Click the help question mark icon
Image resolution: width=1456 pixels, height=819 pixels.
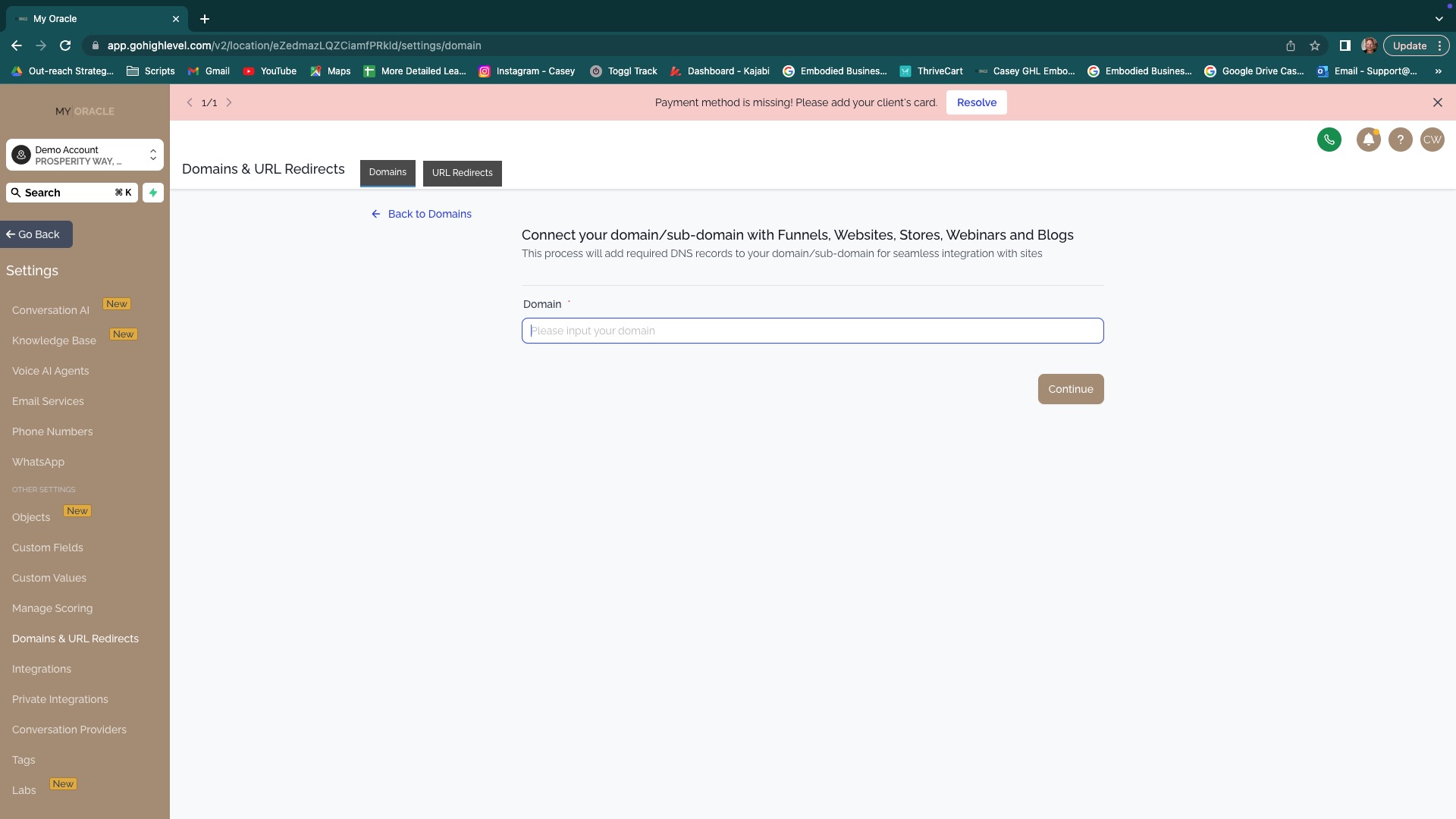point(1400,140)
